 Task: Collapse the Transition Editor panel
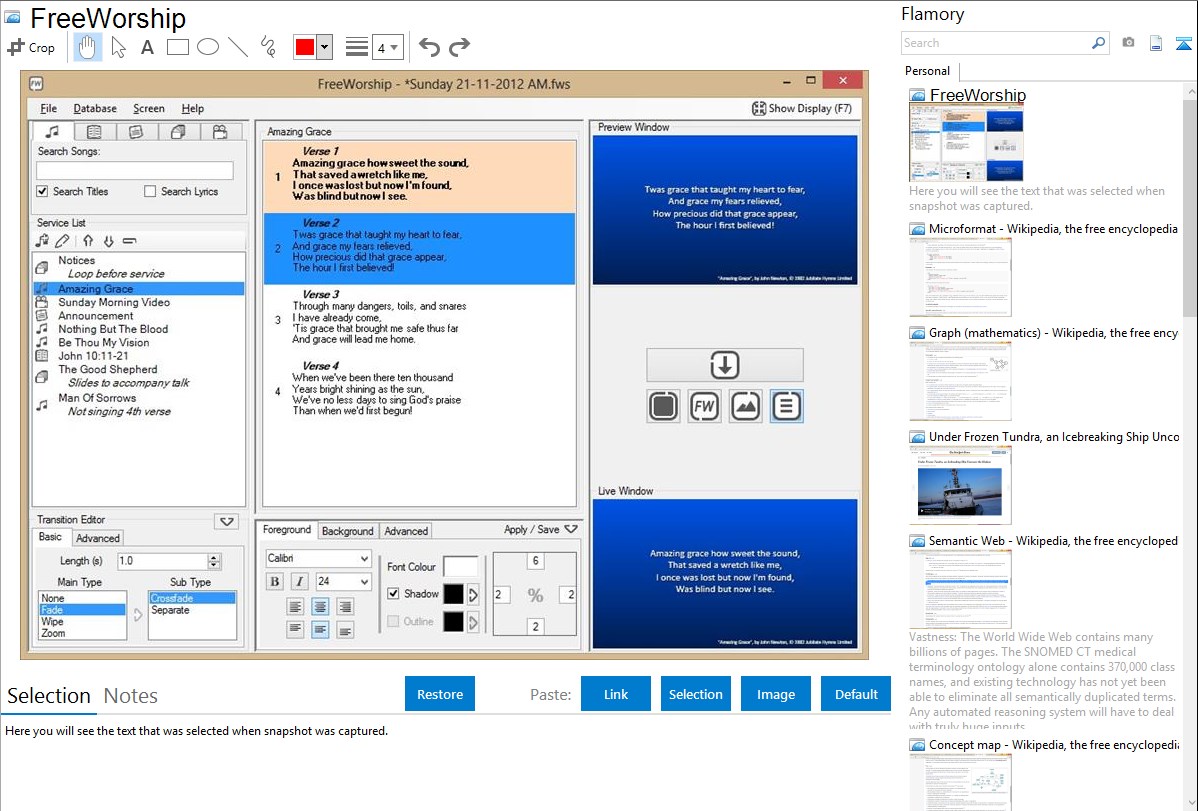click(x=227, y=521)
